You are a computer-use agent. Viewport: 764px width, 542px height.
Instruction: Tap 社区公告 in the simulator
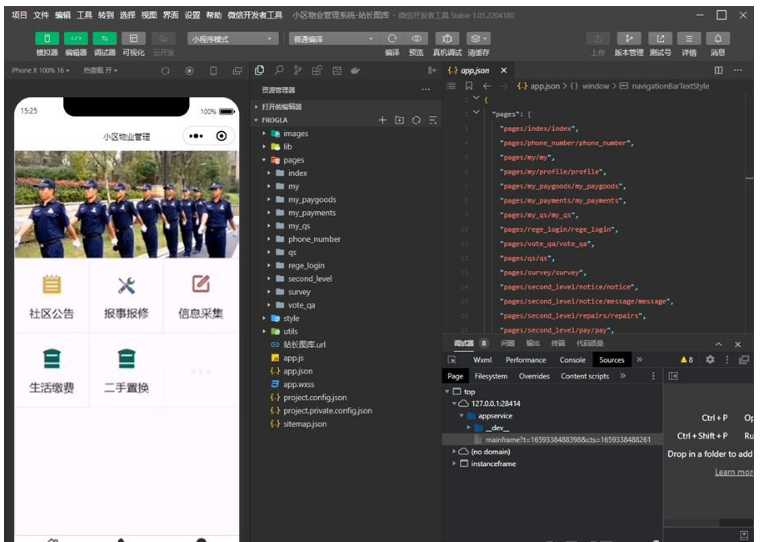(52, 296)
